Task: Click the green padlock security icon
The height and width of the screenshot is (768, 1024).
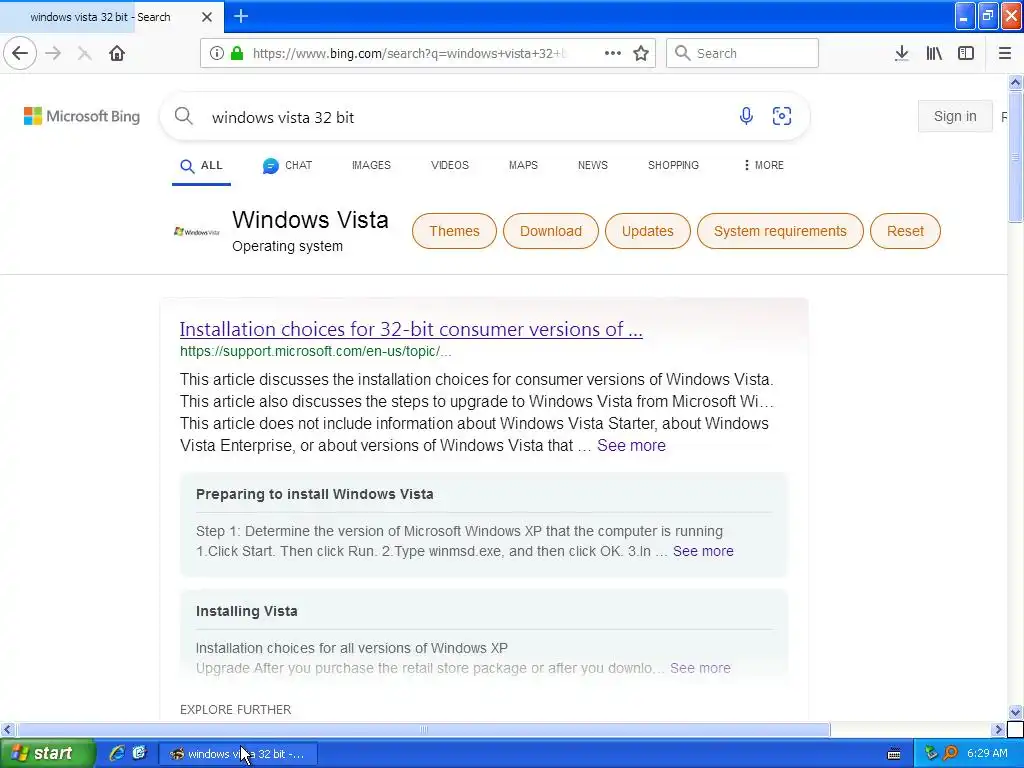Action: pos(237,54)
